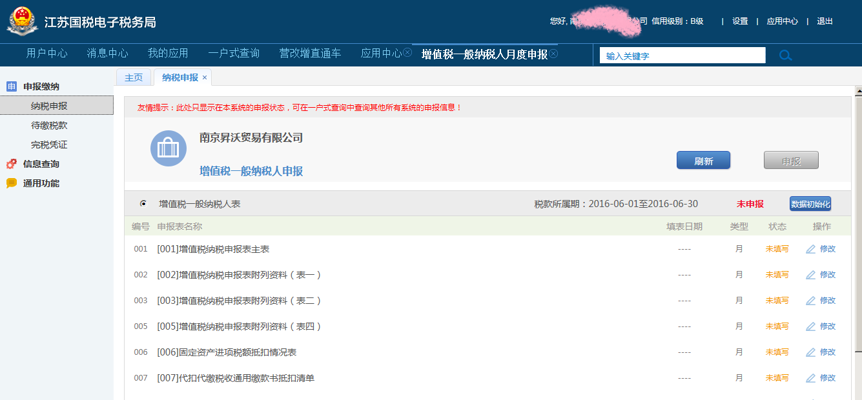The width and height of the screenshot is (862, 400).
Task: Click pencil edit icon for row 007
Action: coord(810,378)
